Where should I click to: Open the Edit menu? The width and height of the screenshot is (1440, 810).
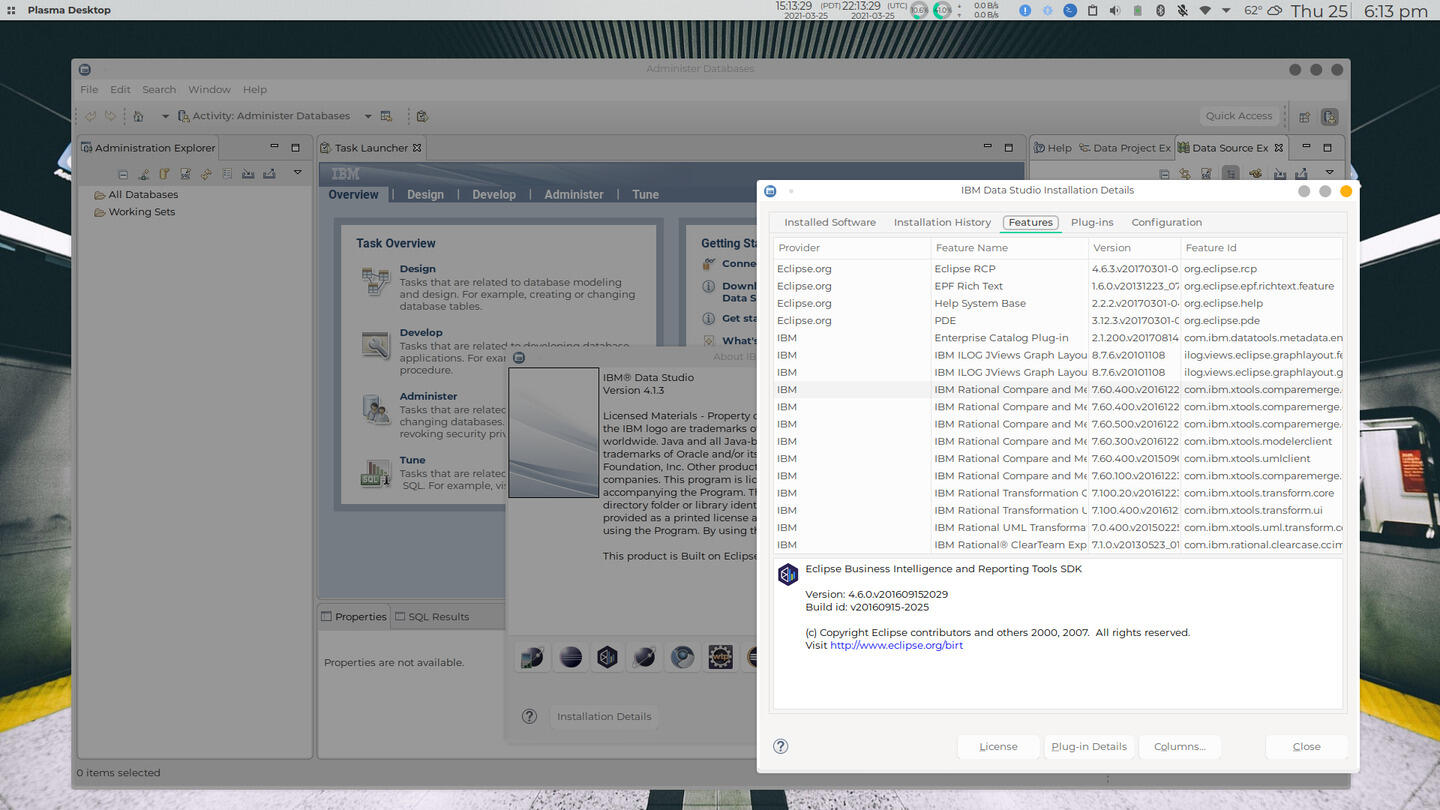tap(120, 89)
